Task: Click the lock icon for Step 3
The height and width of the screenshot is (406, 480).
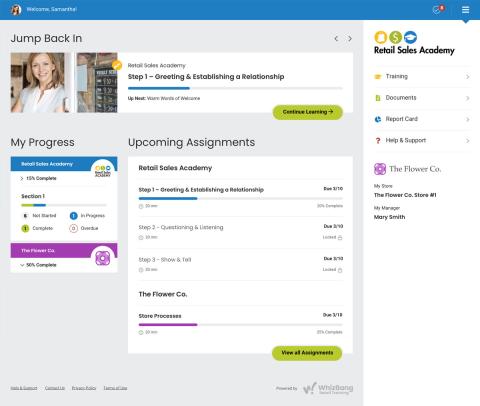Action: coord(340,270)
